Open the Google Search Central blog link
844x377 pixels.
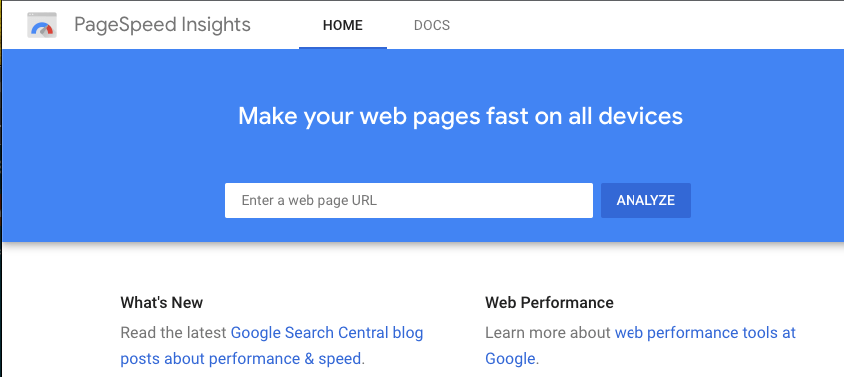point(327,333)
